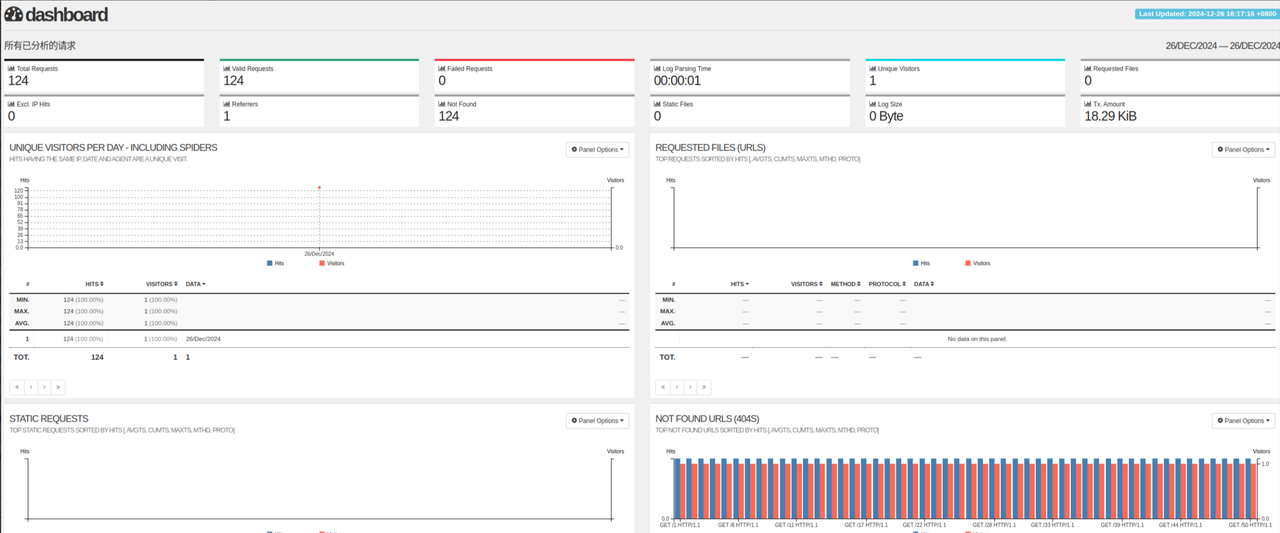Go to last page in Unique Visitors pagination
The image size is (1280, 533).
pos(59,387)
